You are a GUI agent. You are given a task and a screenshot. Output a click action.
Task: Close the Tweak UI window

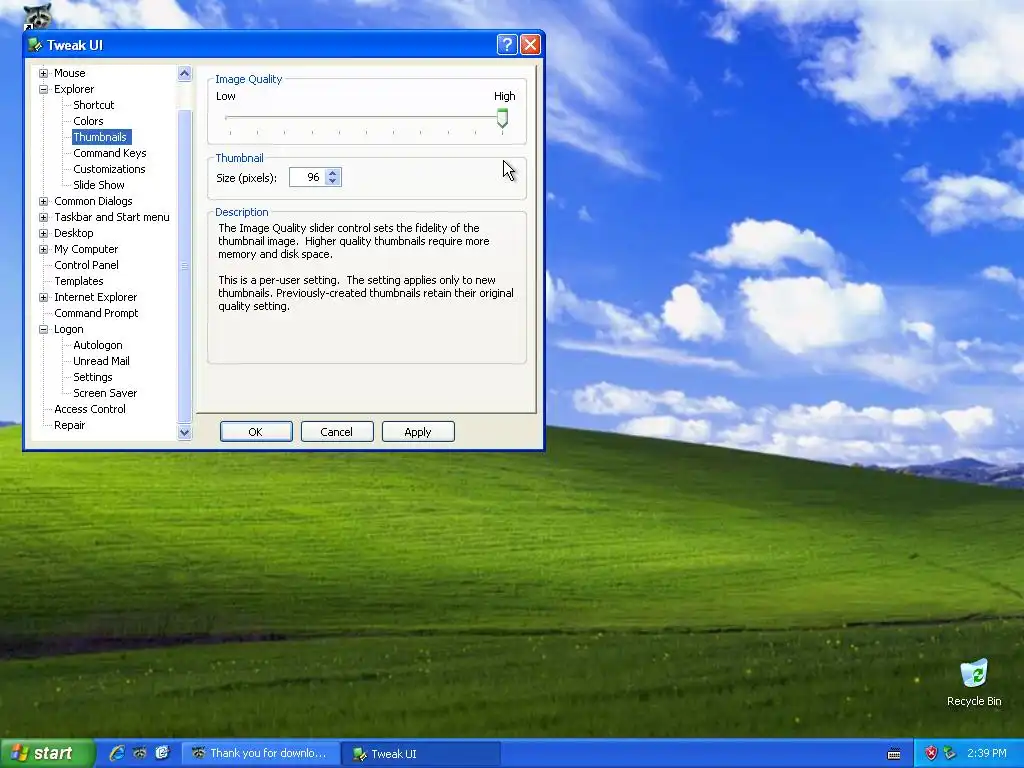[530, 44]
